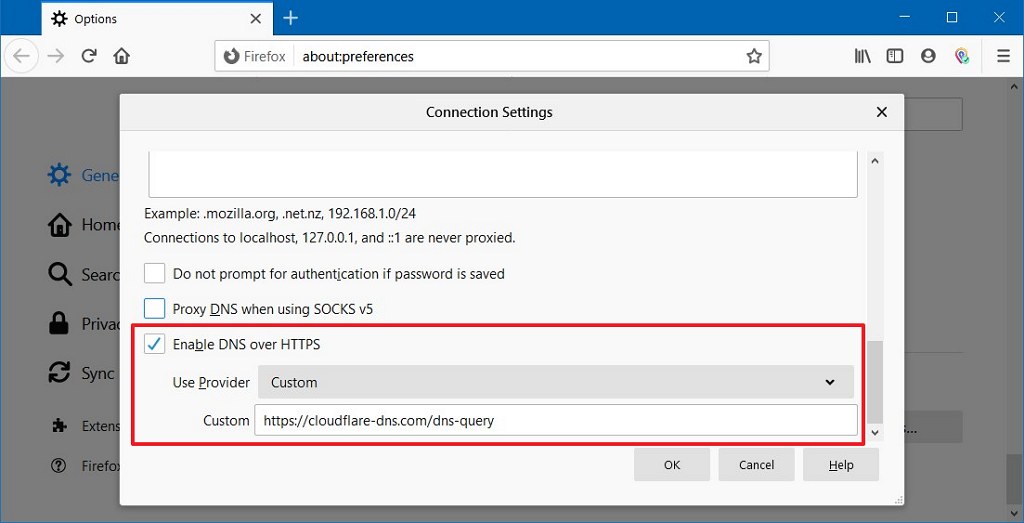Open the Library icon in the toolbar

tap(862, 56)
